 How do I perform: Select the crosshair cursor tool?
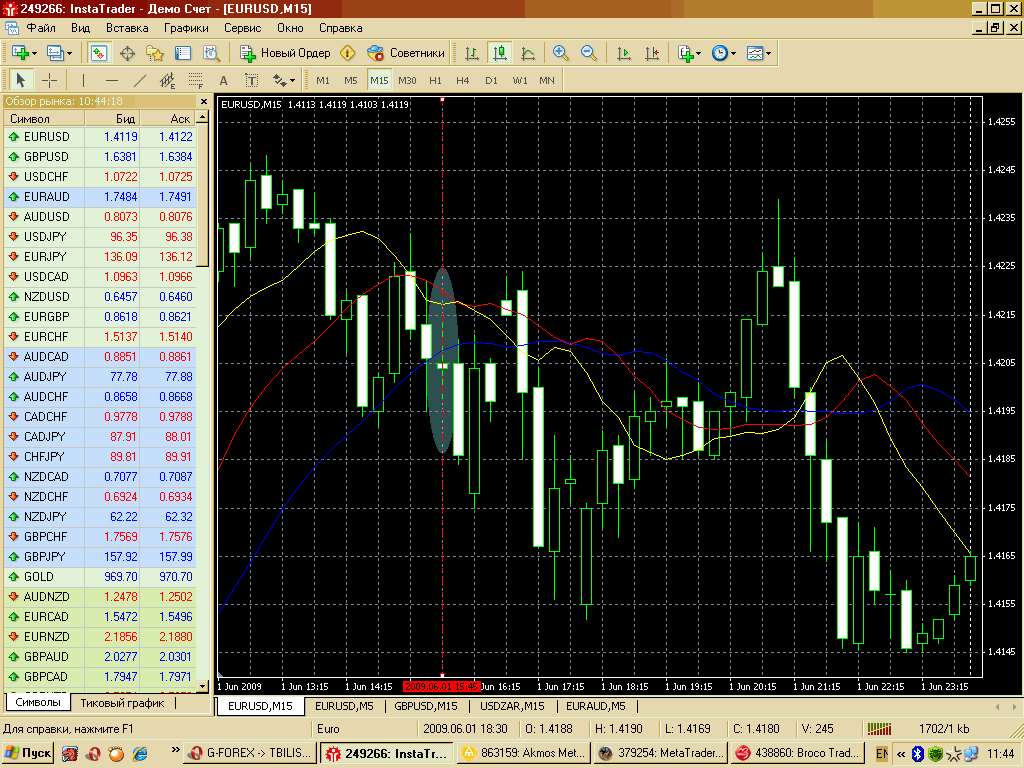pos(49,80)
